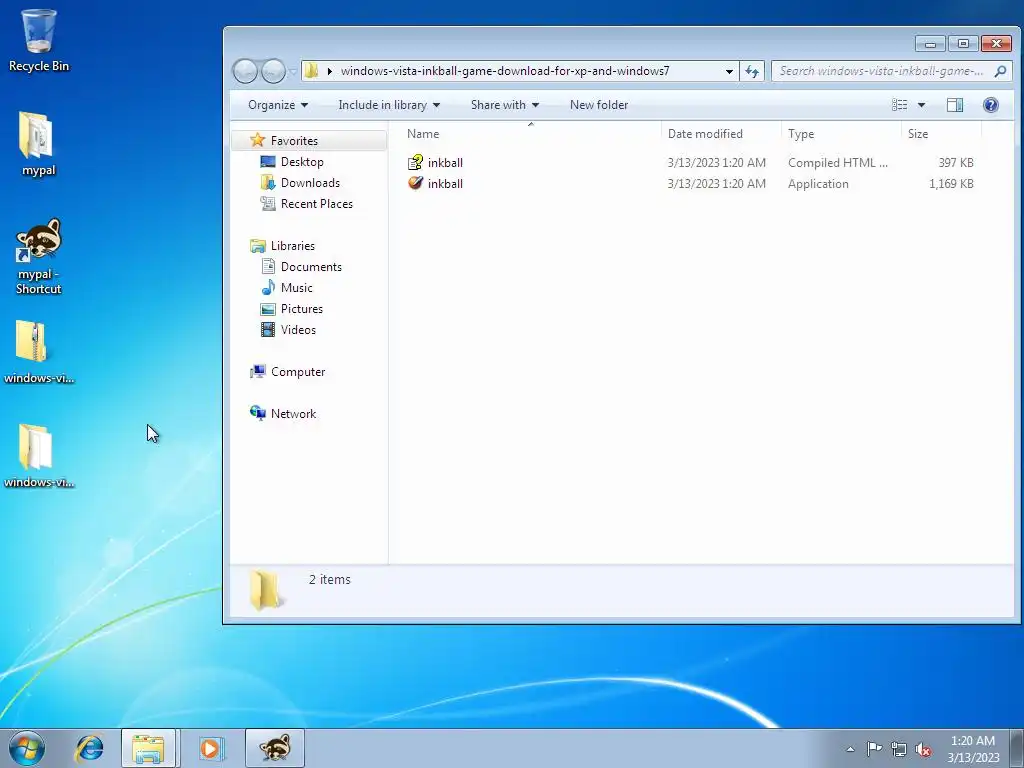Refresh the folder view
This screenshot has height=768, width=1024.
point(752,71)
